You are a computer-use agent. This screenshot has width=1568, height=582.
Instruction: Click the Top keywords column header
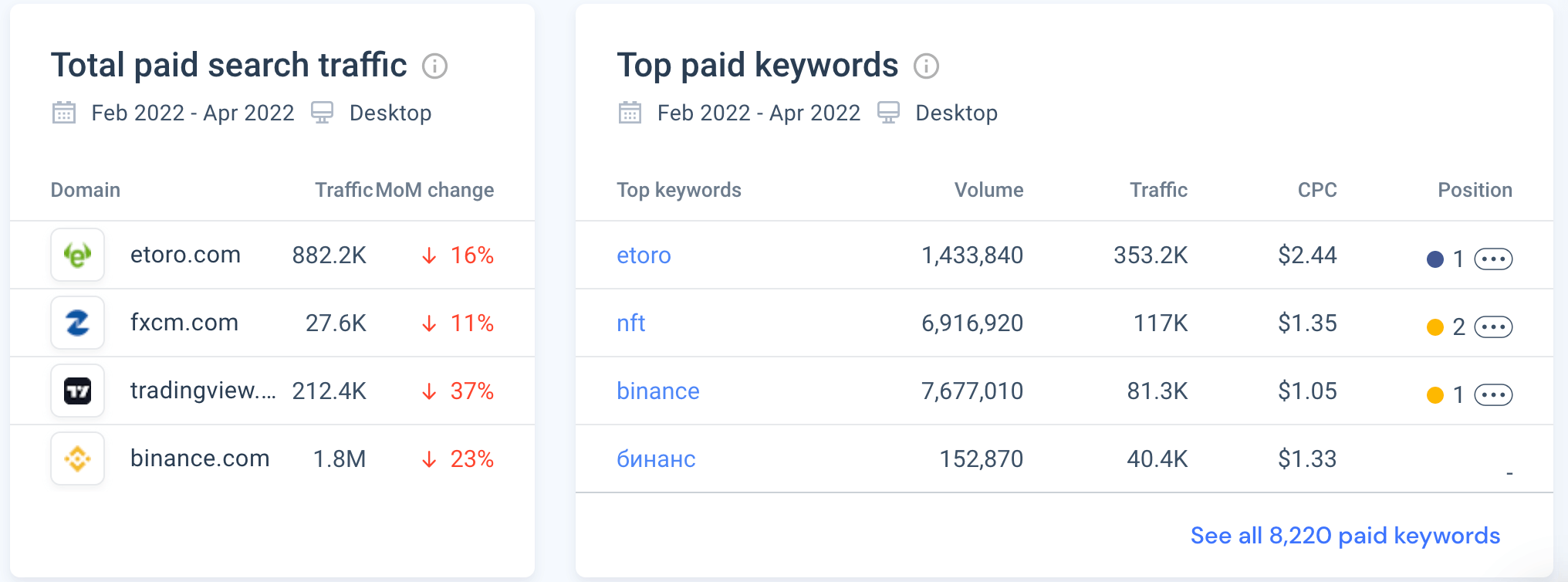click(x=679, y=190)
